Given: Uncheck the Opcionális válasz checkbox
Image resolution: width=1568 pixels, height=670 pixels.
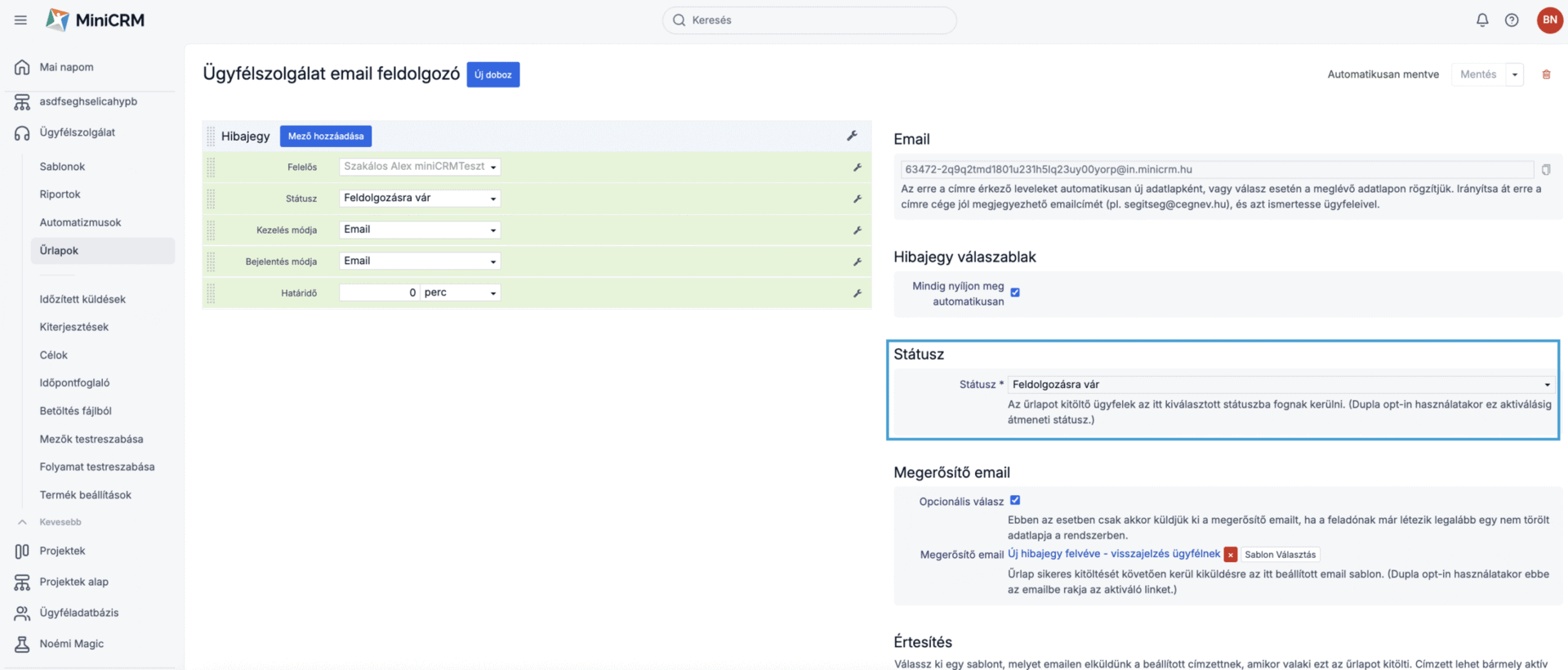Looking at the screenshot, I should tap(1015, 501).
